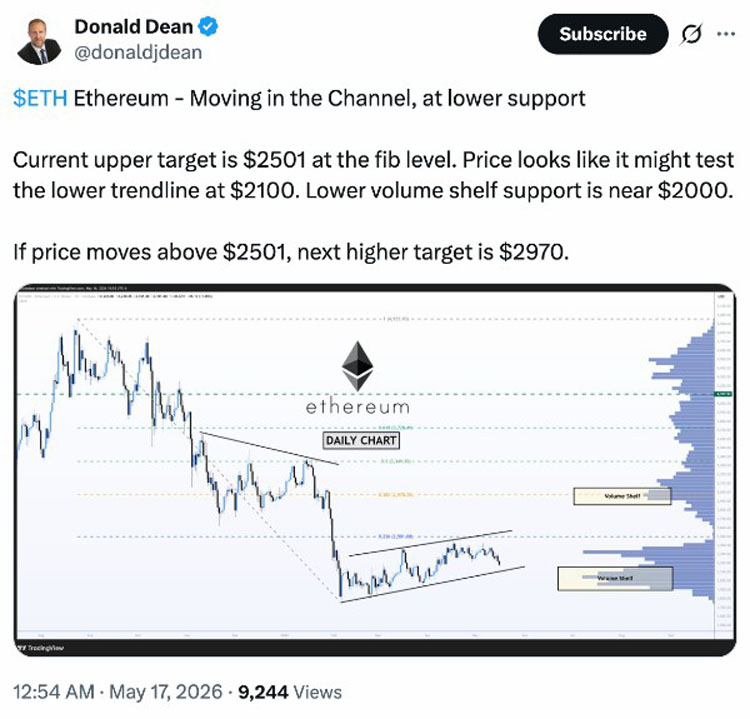Viewport: 750px width, 719px height.
Task: Open the three-dot more options menu
Action: (x=726, y=34)
